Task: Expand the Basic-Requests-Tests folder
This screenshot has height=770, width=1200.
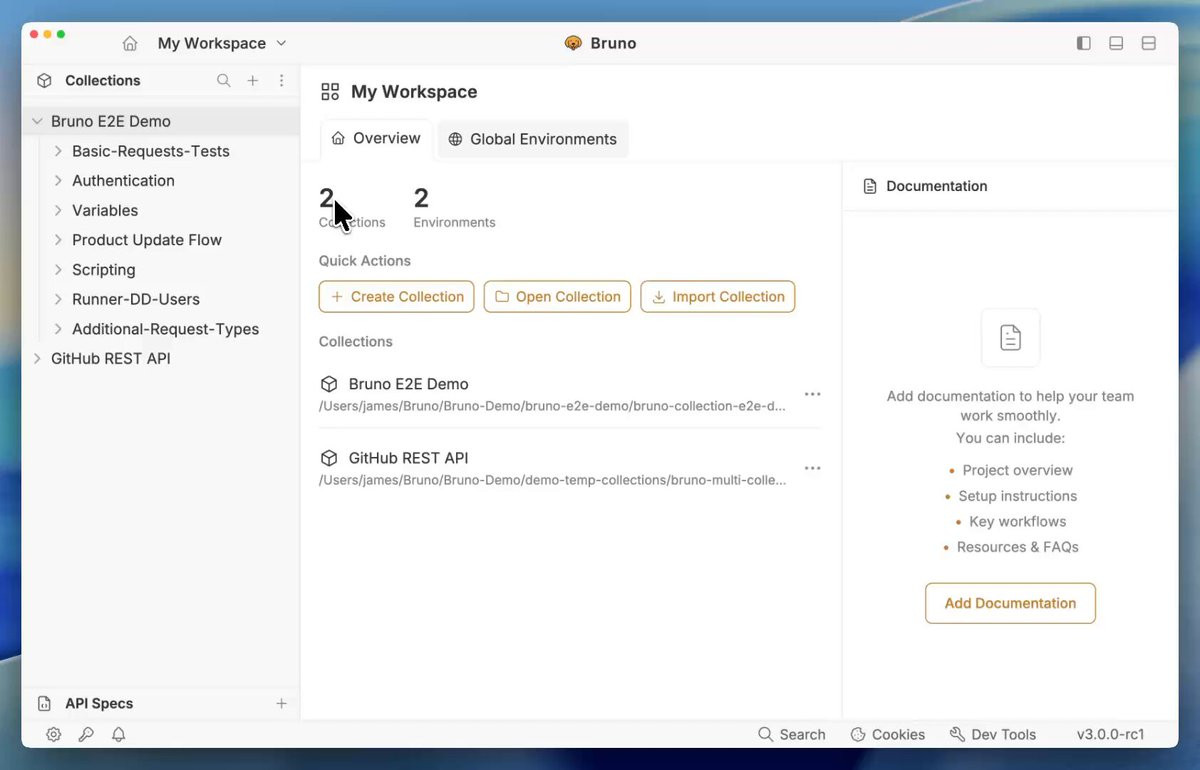Action: click(x=58, y=151)
